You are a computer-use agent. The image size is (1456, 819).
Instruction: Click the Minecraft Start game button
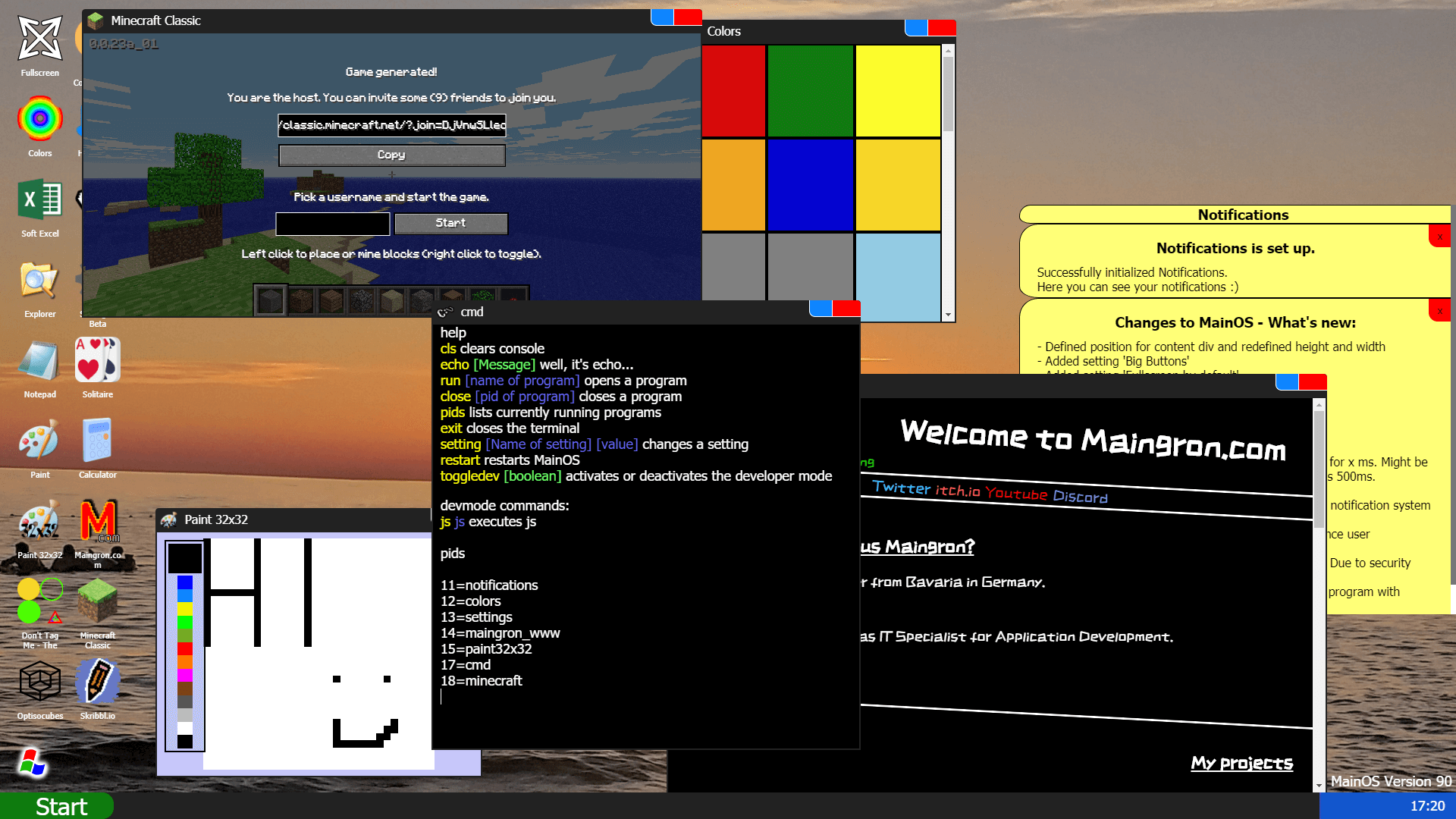coord(450,223)
